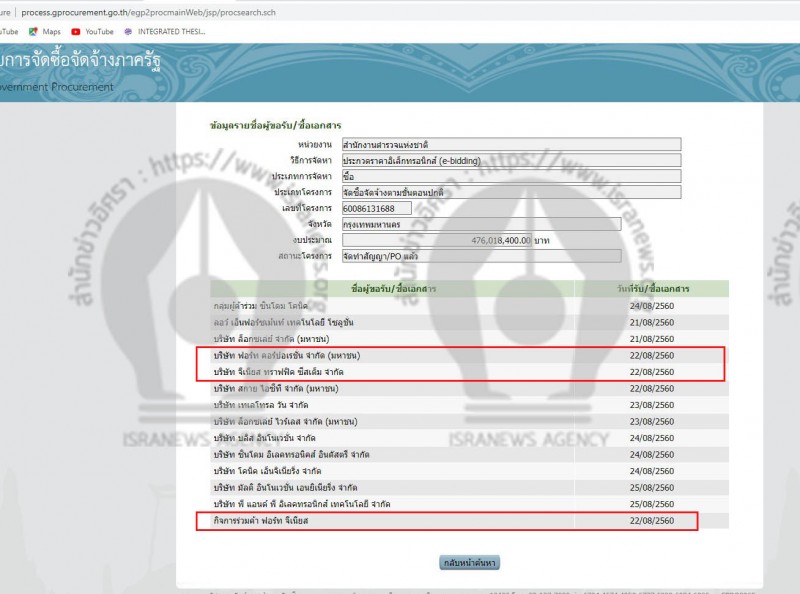The height and width of the screenshot is (594, 800).
Task: Open the YouTube bookmark next to Maps
Action: [92, 32]
